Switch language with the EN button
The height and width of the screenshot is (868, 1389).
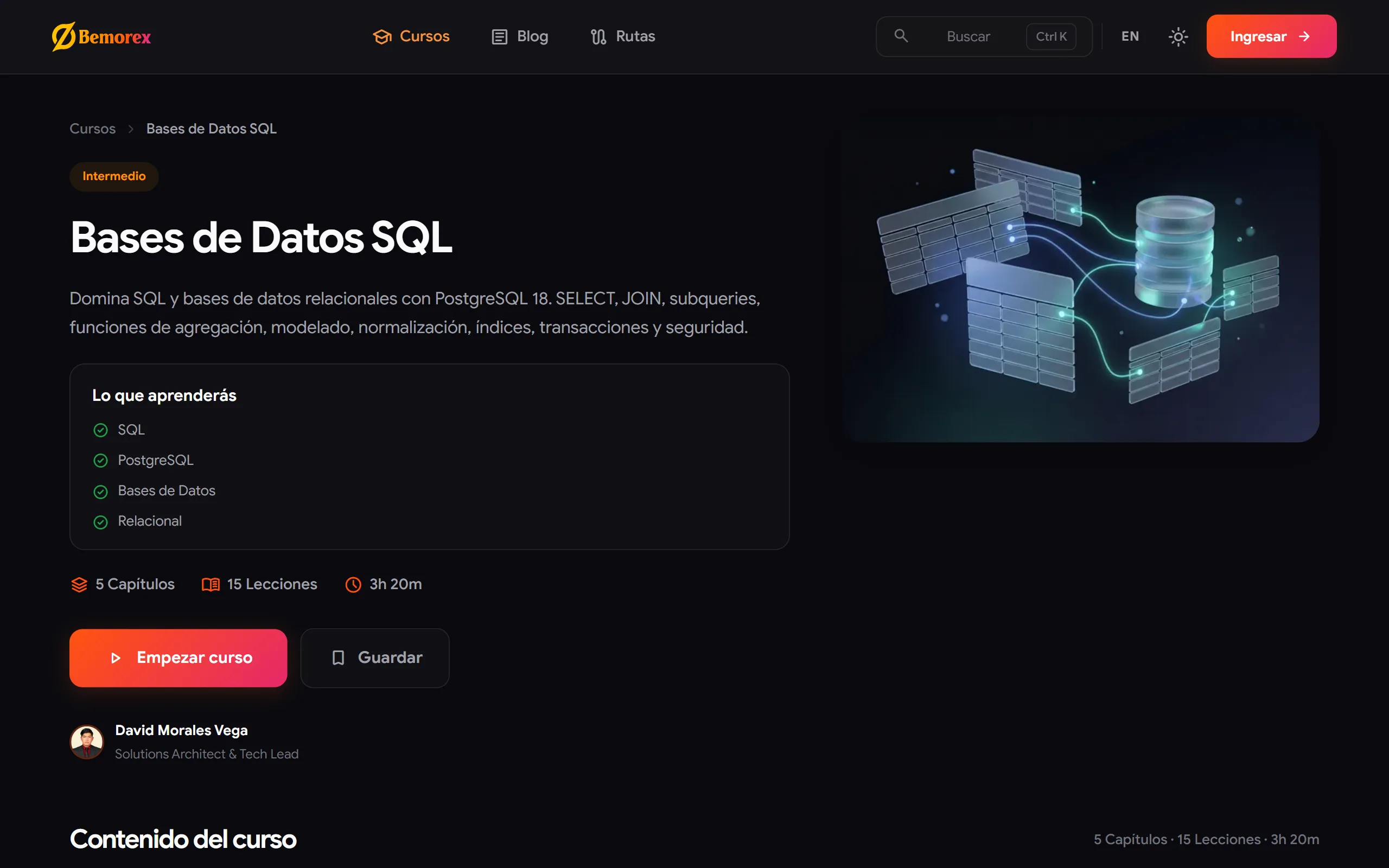(1130, 36)
